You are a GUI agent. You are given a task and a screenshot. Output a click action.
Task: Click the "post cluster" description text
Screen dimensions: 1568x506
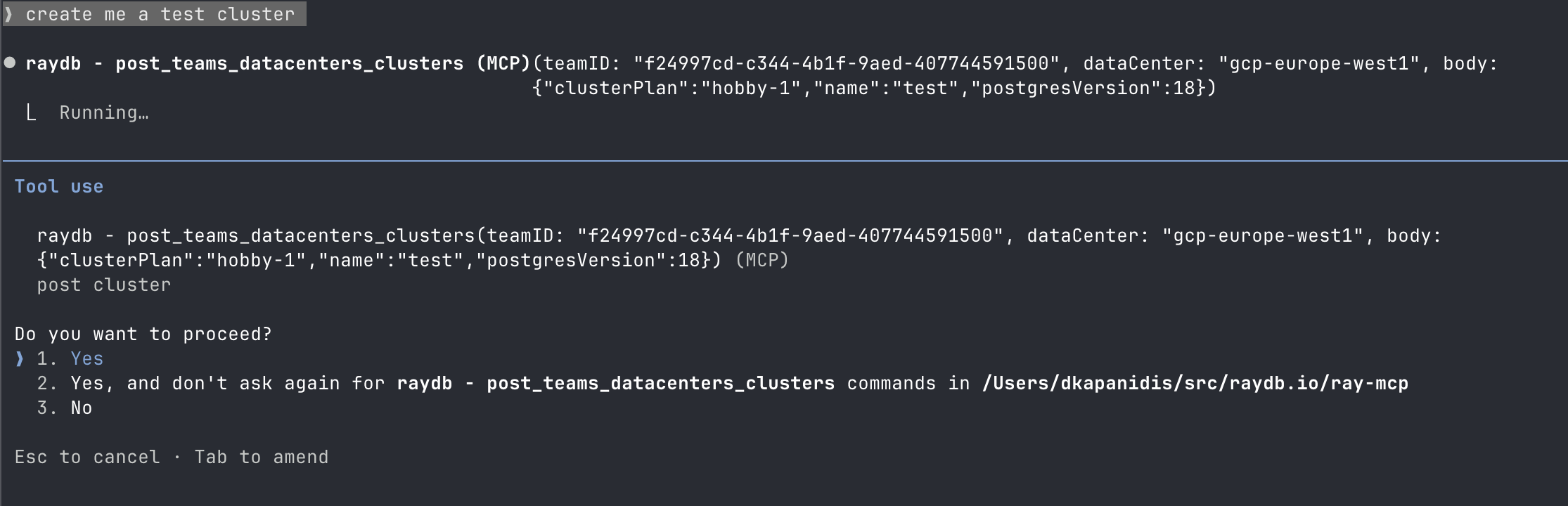104,285
